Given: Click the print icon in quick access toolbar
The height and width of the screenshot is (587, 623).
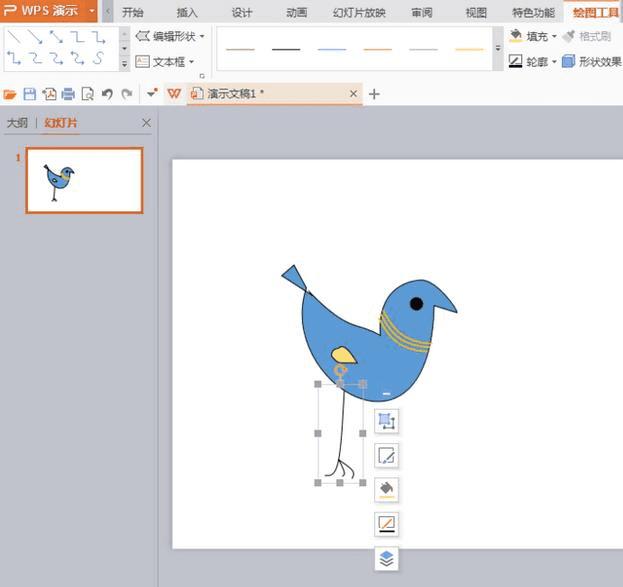Looking at the screenshot, I should tap(68, 94).
